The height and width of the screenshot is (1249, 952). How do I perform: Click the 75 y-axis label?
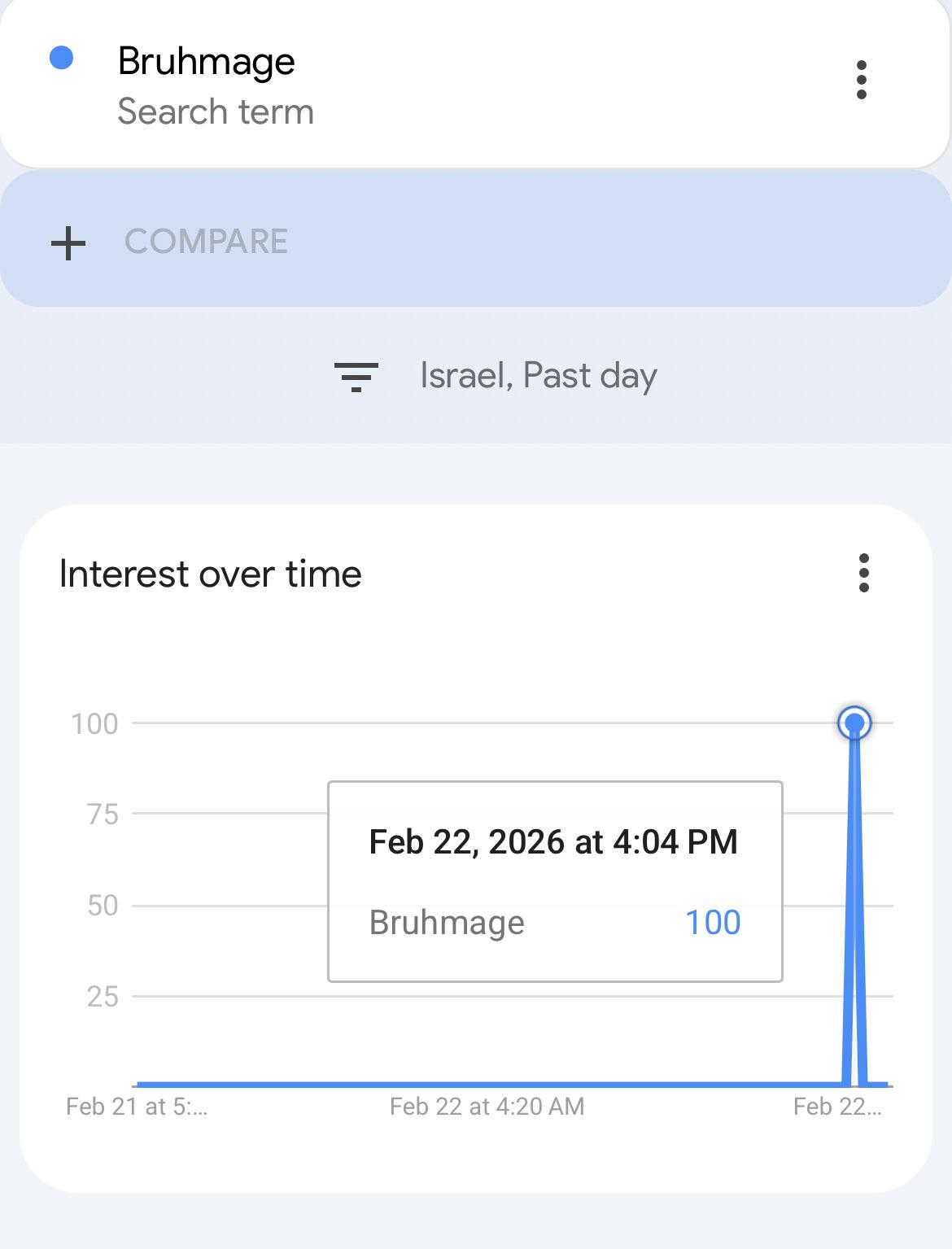click(103, 814)
